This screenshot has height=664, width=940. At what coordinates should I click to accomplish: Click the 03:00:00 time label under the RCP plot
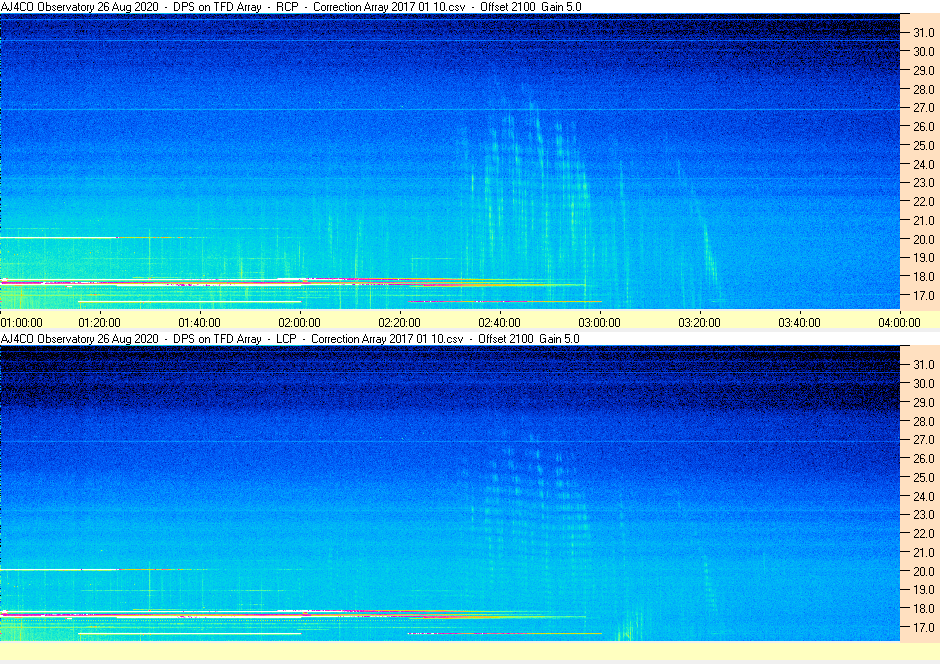click(599, 322)
